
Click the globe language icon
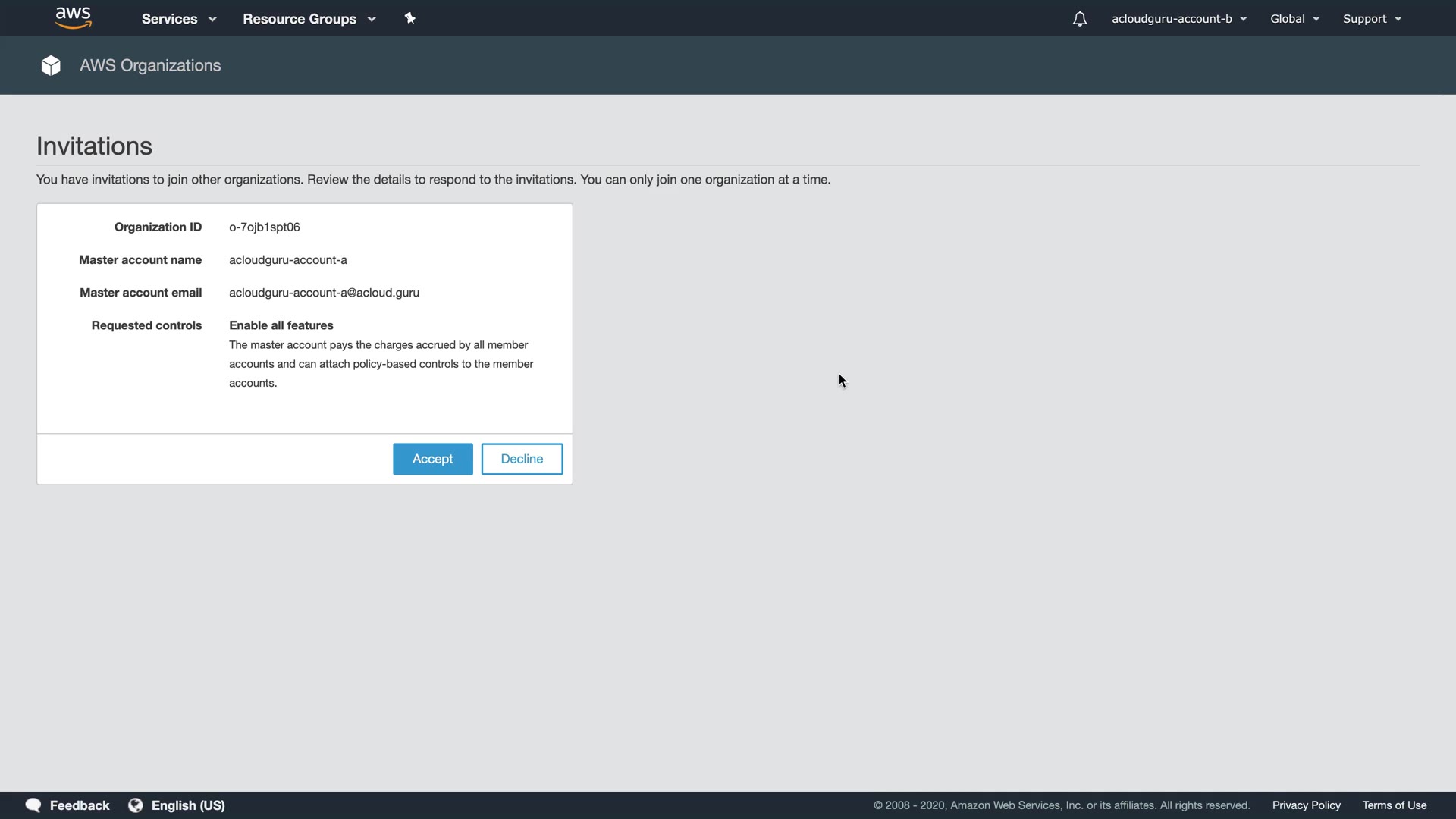pos(136,805)
